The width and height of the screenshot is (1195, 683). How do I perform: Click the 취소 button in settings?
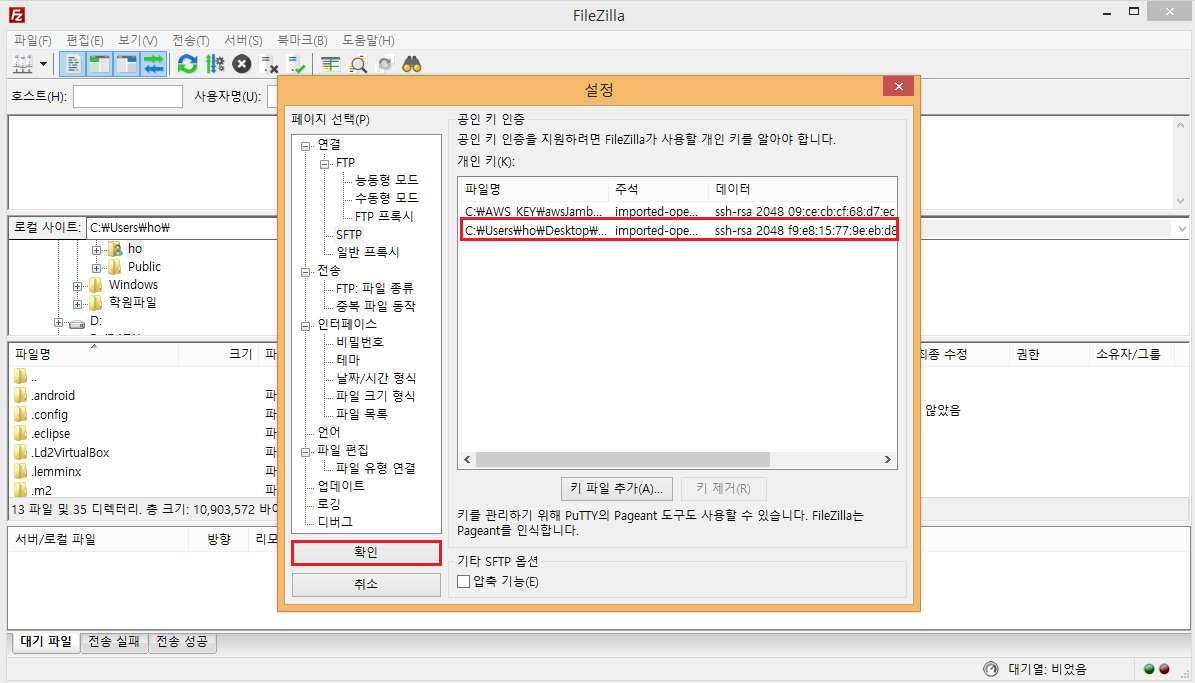366,584
